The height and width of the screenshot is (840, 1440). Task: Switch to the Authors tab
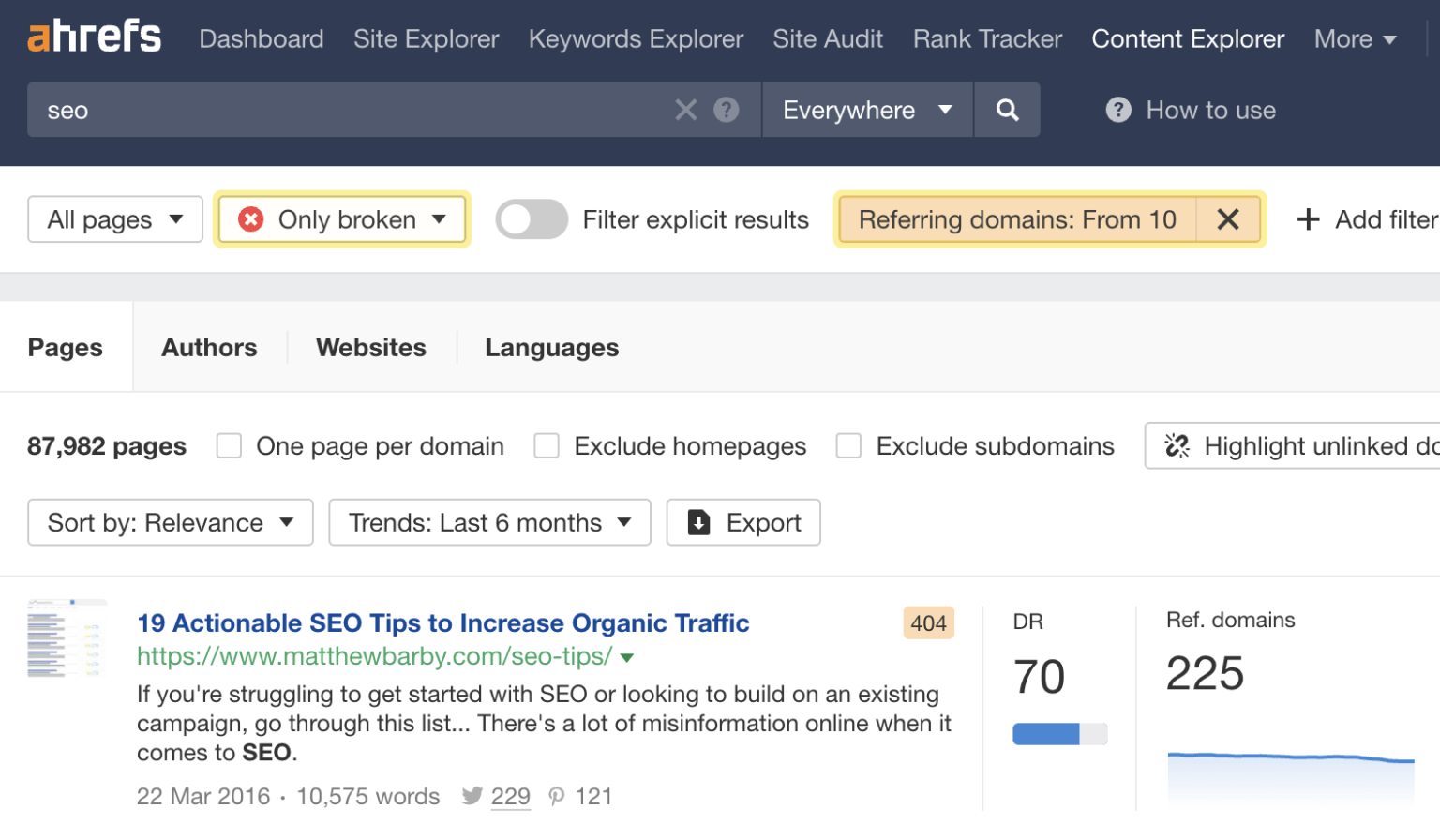[209, 347]
